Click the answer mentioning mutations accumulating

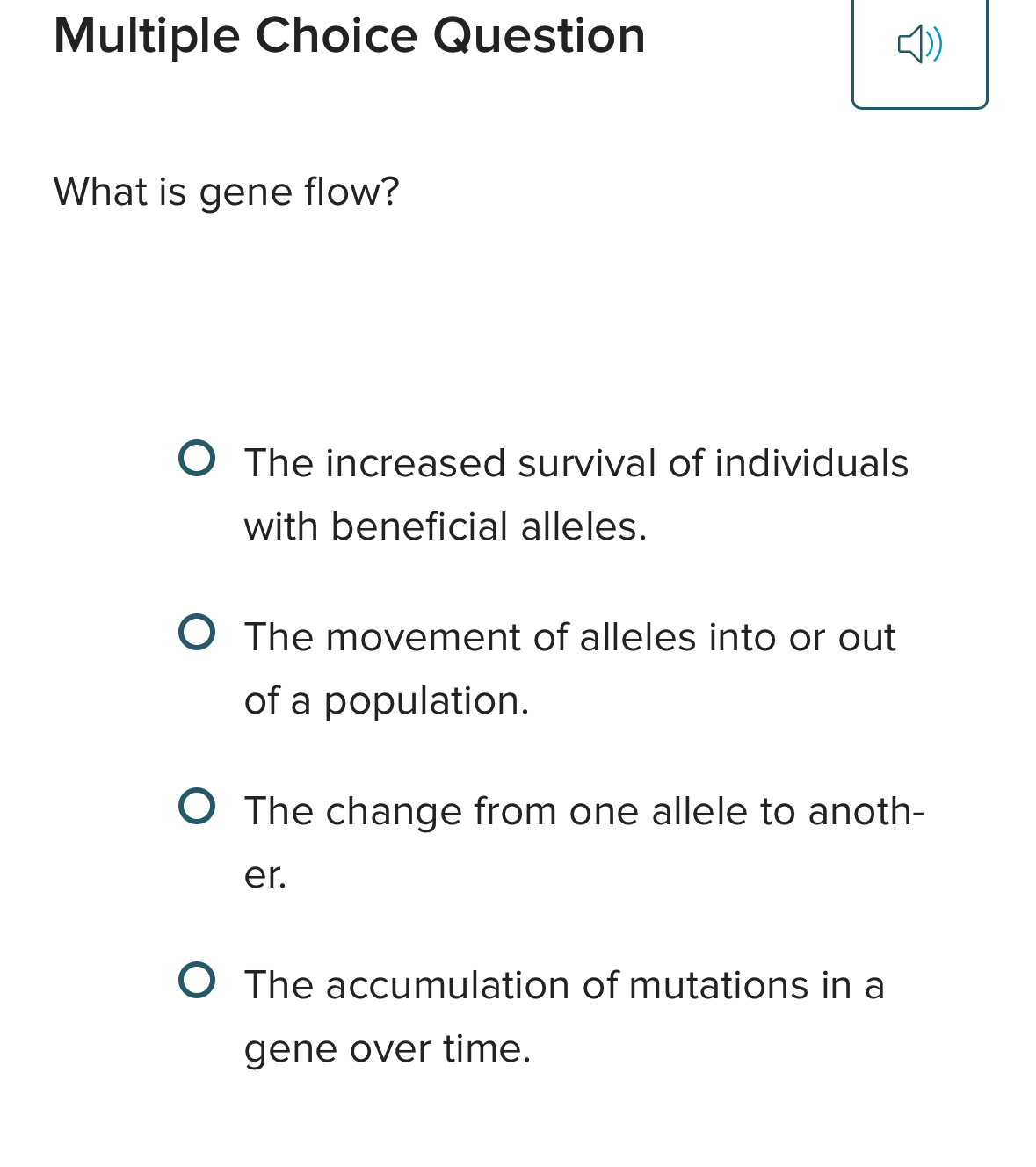[x=562, y=1017]
